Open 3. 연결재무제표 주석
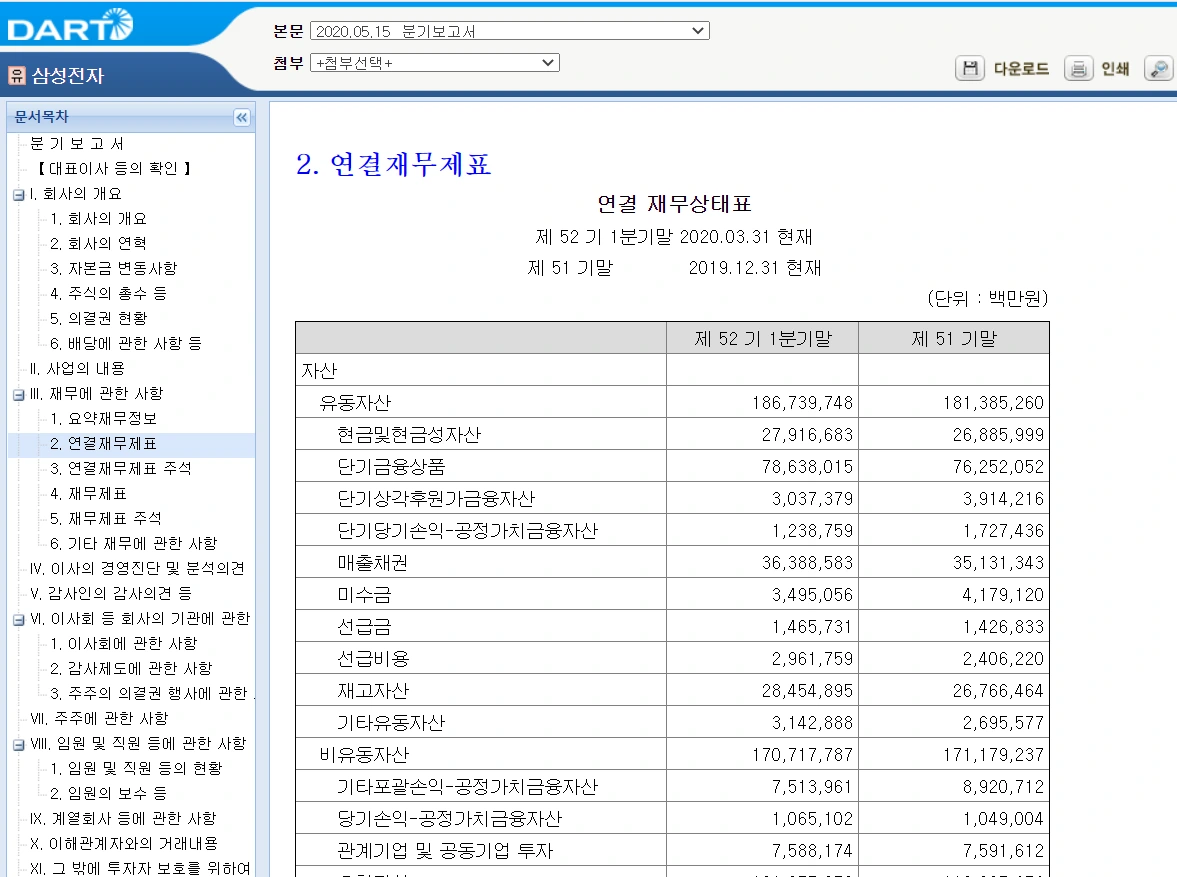This screenshot has height=877, width=1177. click(120, 469)
